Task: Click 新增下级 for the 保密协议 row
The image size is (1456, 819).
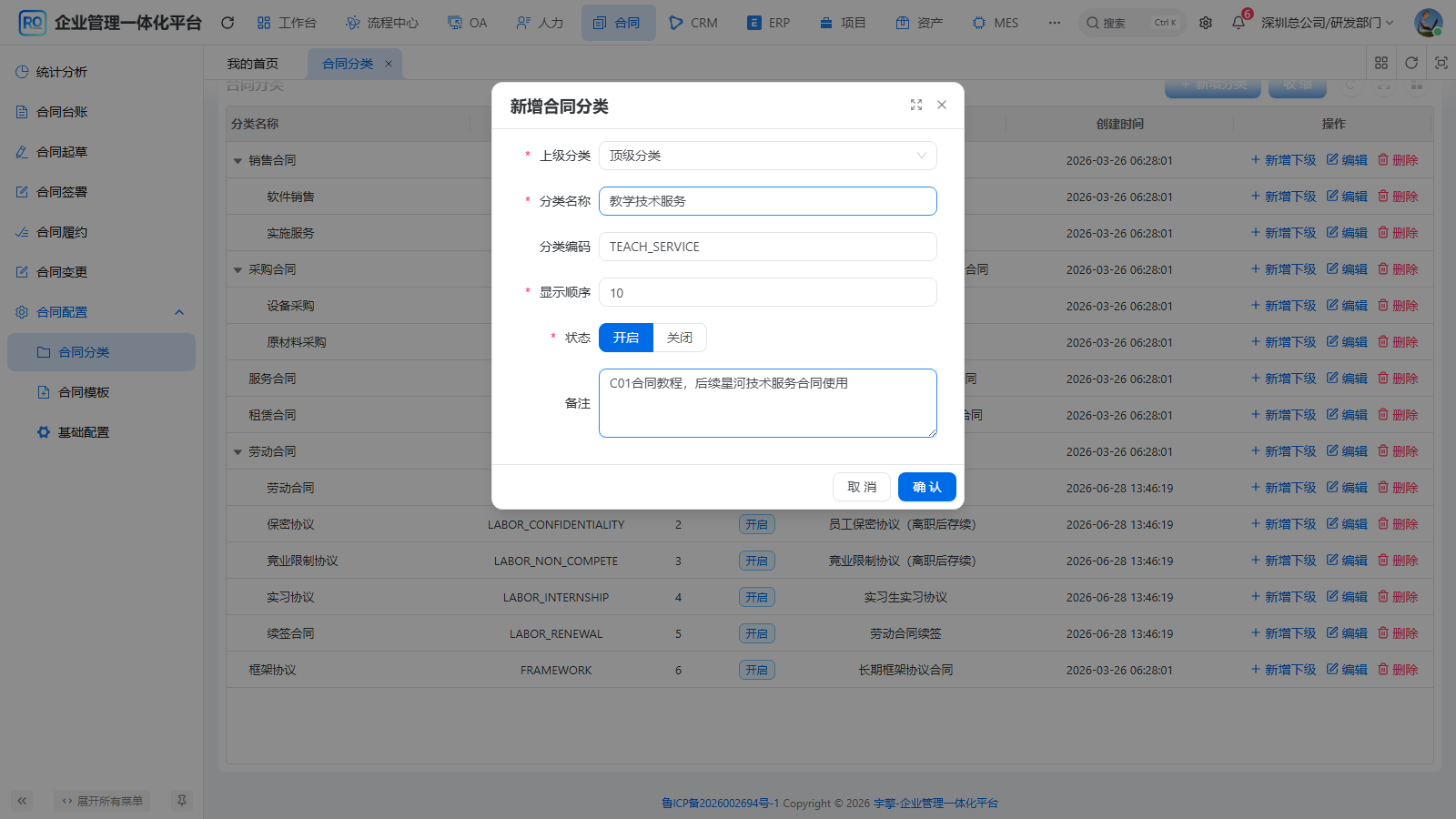Action: [1283, 524]
